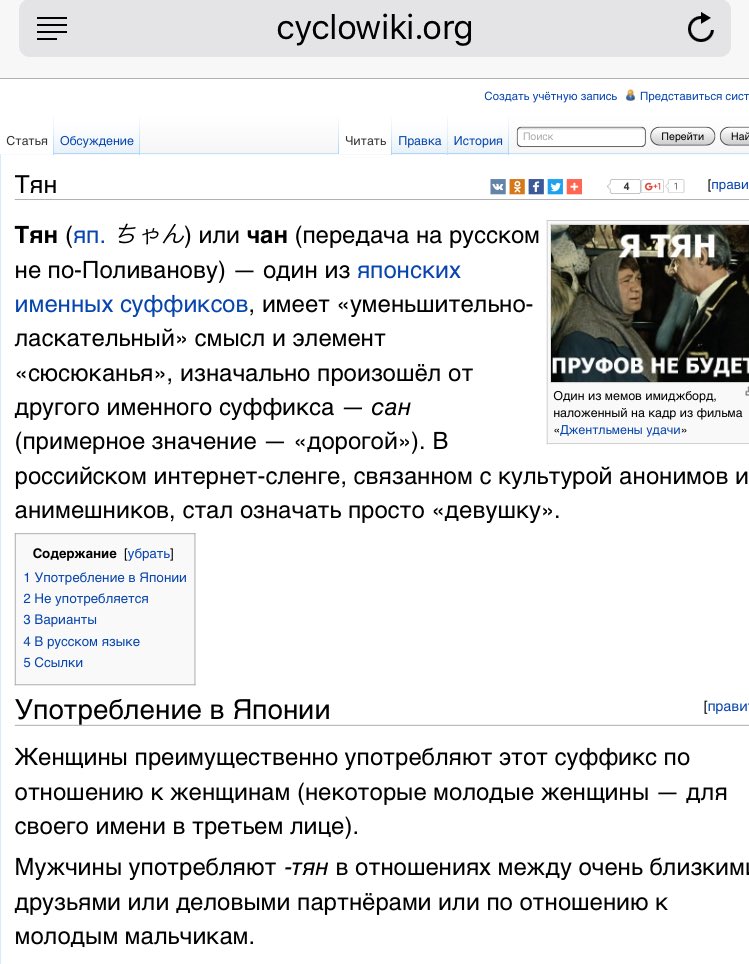This screenshot has height=964, width=749.
Task: Follow the яп. link
Action: click(x=89, y=235)
